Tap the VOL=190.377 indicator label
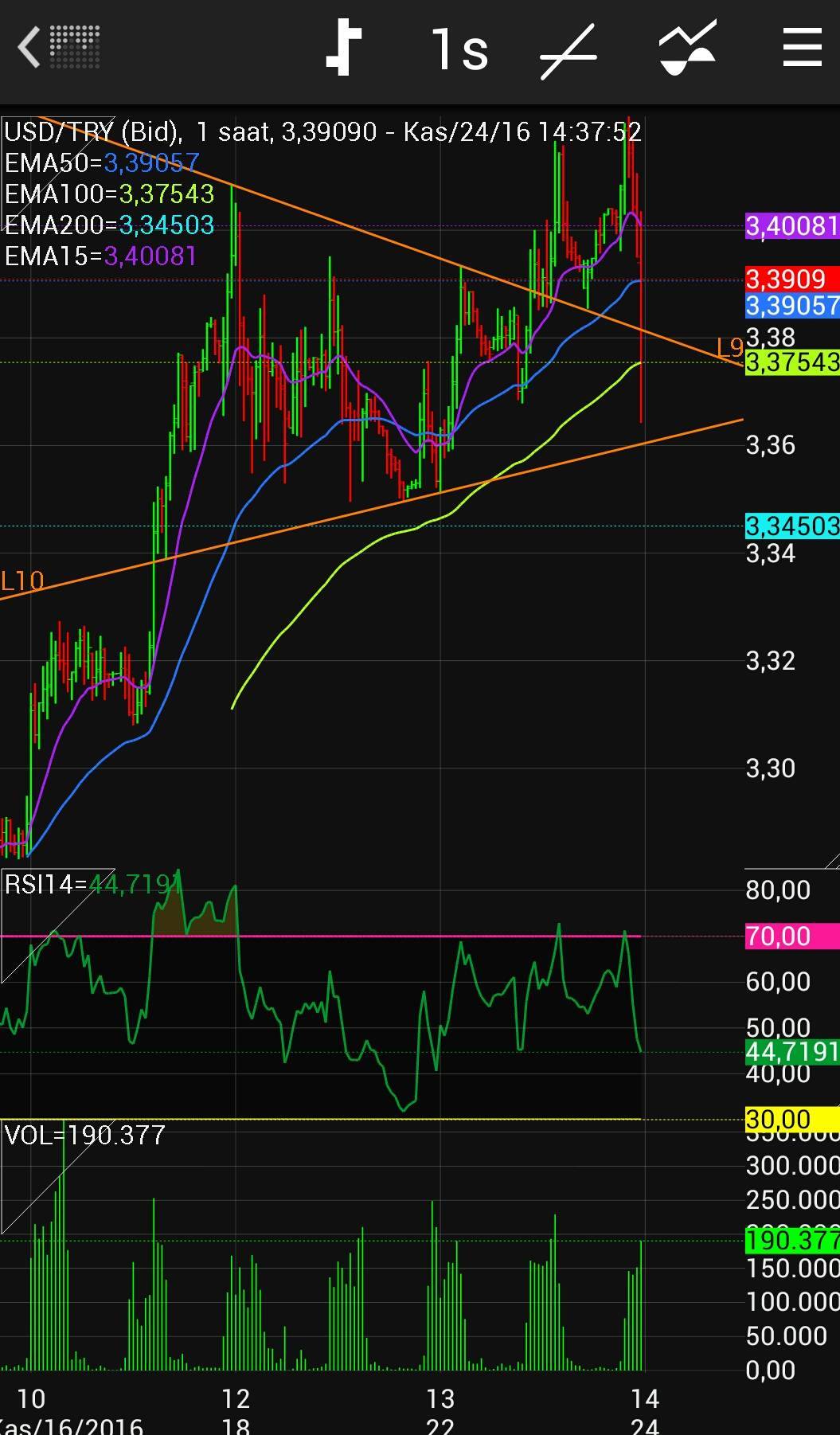Viewport: 840px width, 1435px height. click(x=85, y=1135)
